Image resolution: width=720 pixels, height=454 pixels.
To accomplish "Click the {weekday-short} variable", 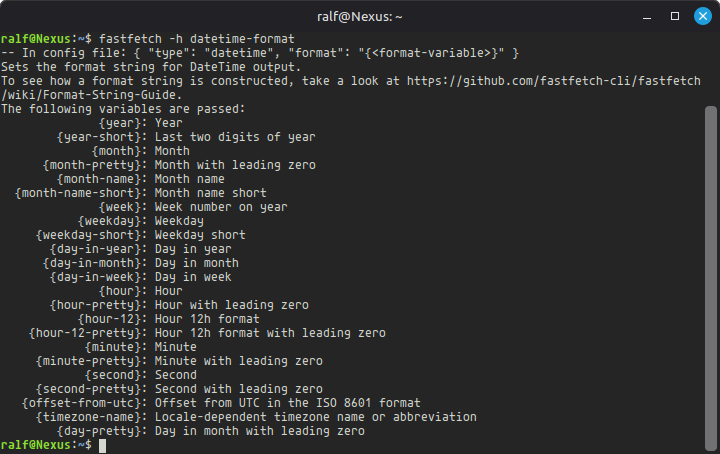I will click(x=88, y=235).
